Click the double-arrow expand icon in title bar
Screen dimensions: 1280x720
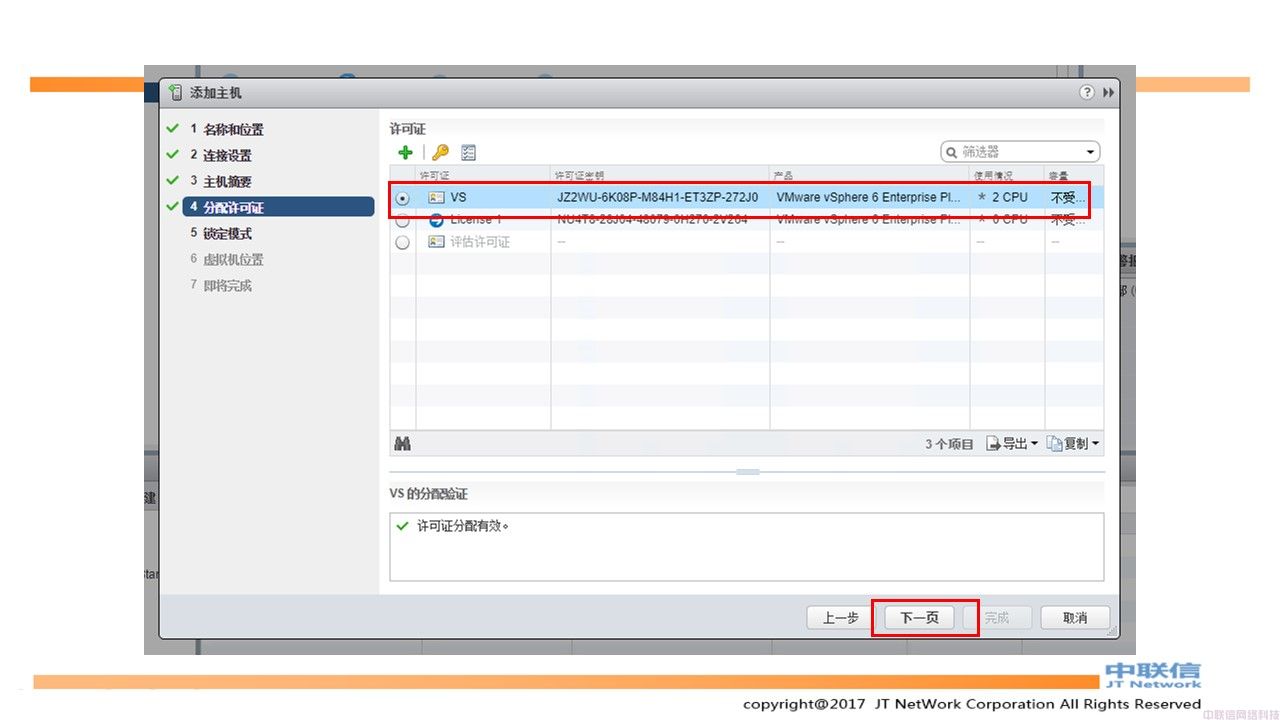click(1109, 92)
